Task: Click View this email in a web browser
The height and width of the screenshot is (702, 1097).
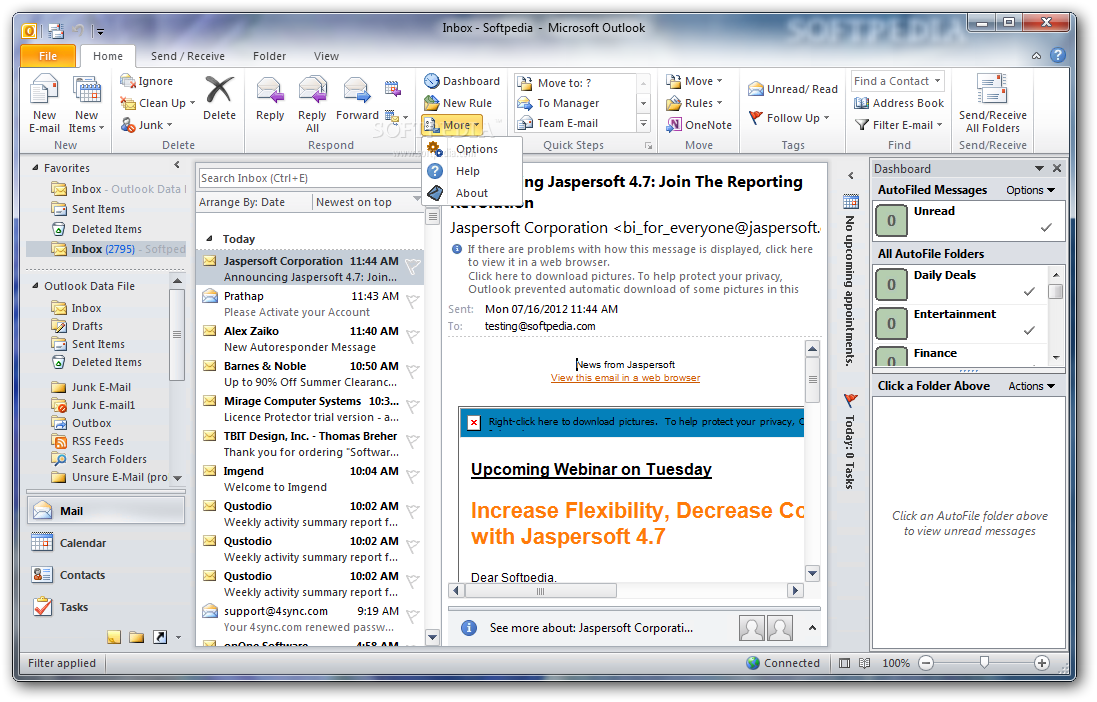Action: pyautogui.click(x=625, y=378)
